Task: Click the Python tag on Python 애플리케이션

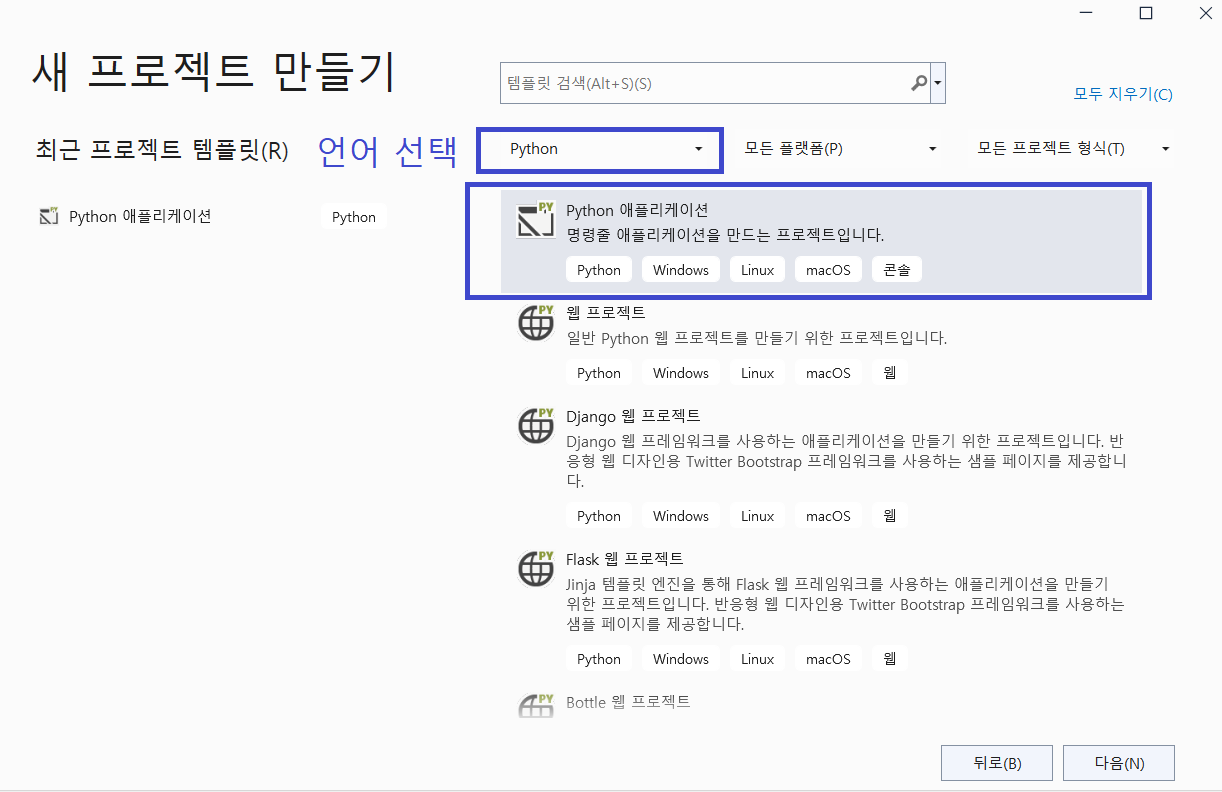Action: 599,270
